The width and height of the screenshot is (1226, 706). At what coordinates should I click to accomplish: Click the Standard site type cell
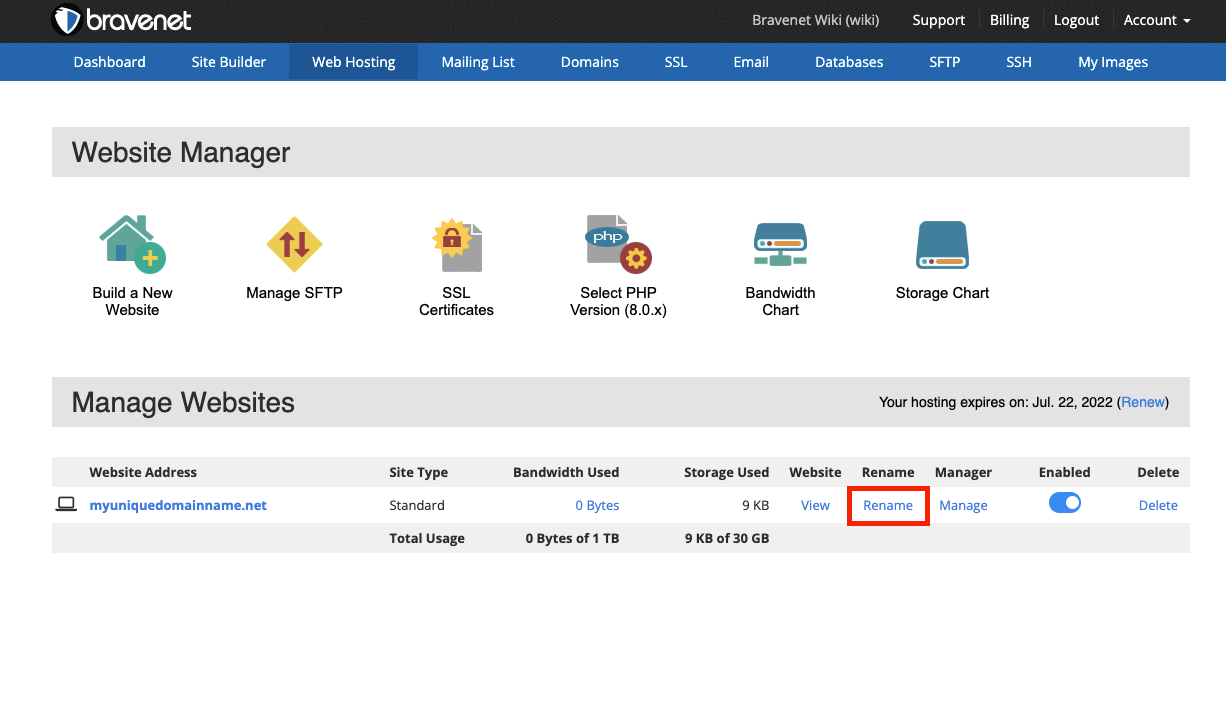click(417, 505)
